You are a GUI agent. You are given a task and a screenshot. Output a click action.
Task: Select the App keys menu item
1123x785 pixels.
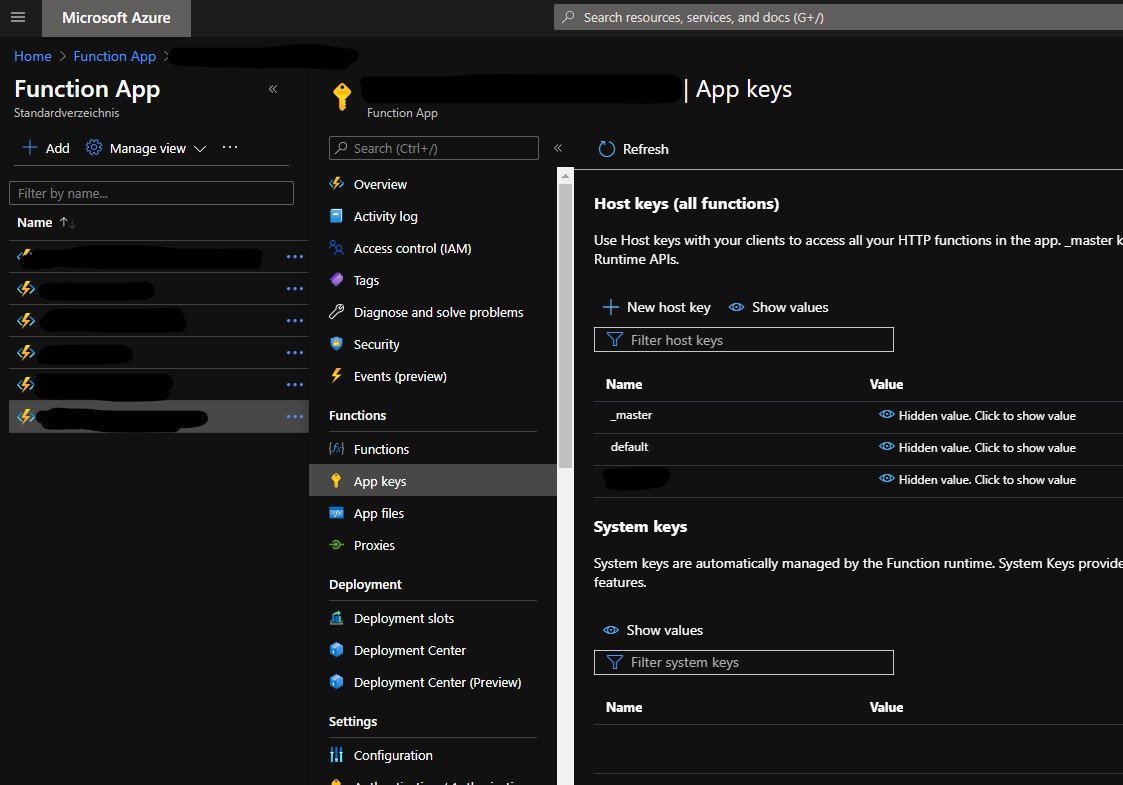(433, 481)
